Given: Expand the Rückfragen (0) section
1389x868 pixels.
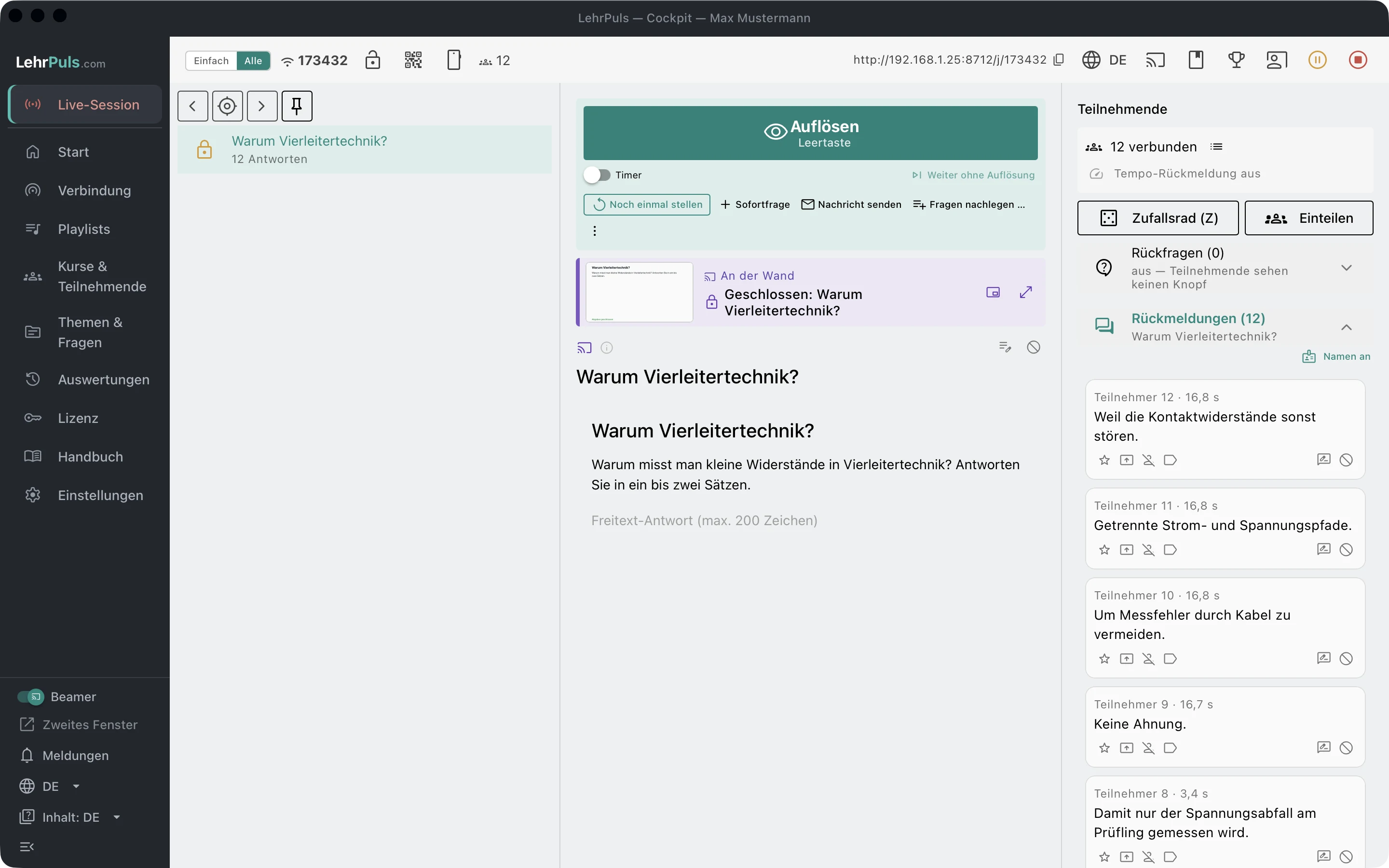Looking at the screenshot, I should (1346, 268).
